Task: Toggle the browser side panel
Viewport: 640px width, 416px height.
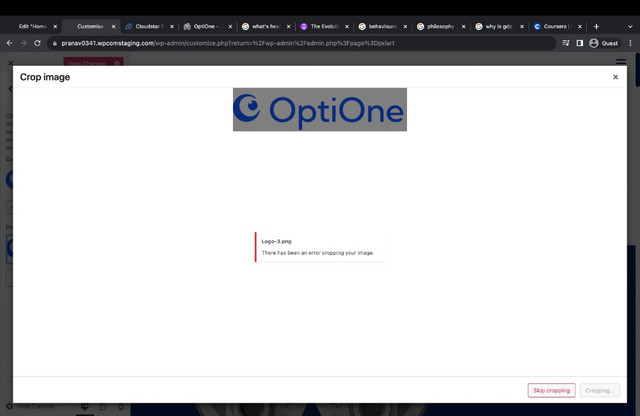Action: (580, 43)
